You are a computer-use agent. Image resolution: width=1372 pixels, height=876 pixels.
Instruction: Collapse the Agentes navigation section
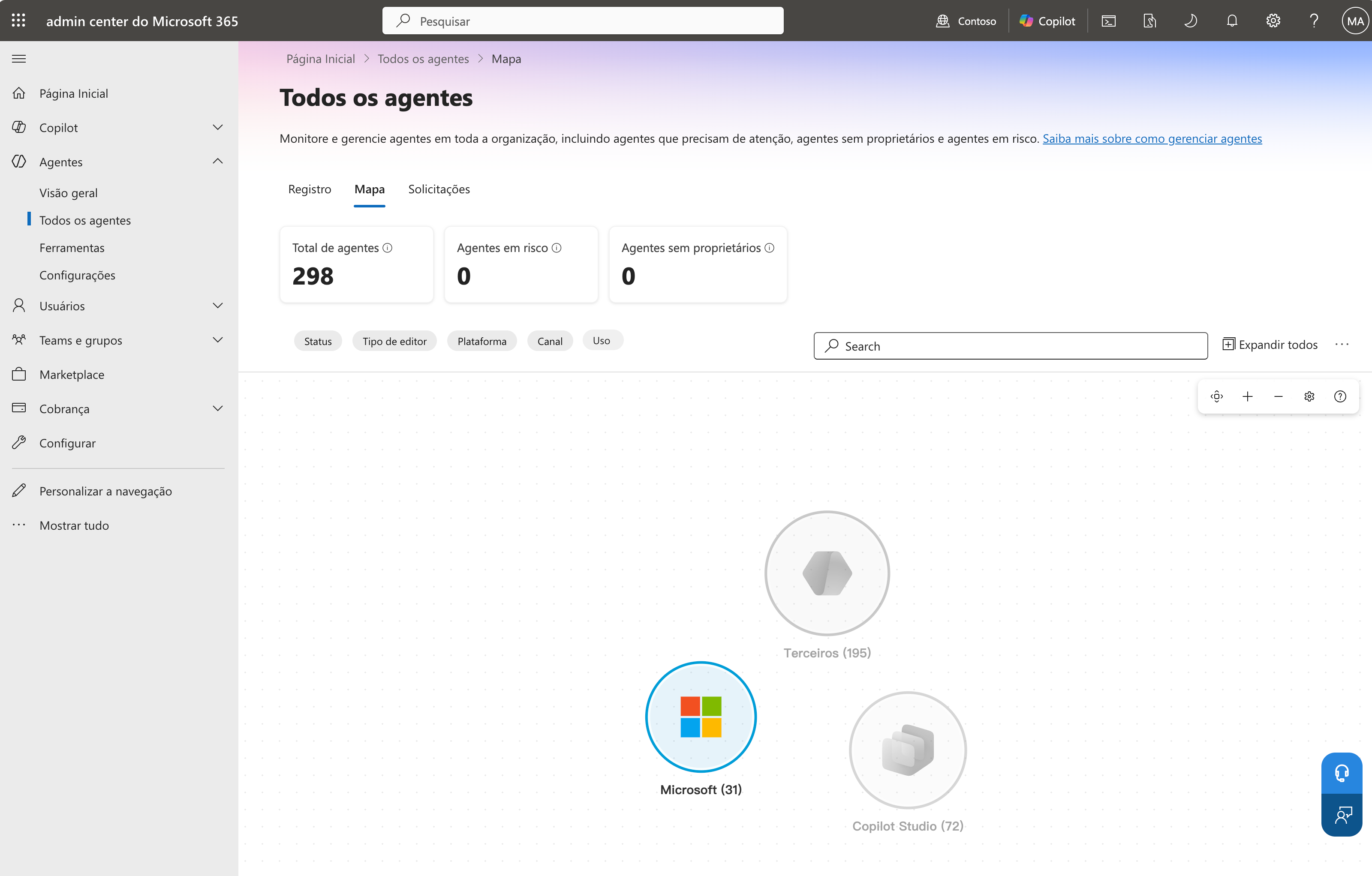(x=218, y=161)
